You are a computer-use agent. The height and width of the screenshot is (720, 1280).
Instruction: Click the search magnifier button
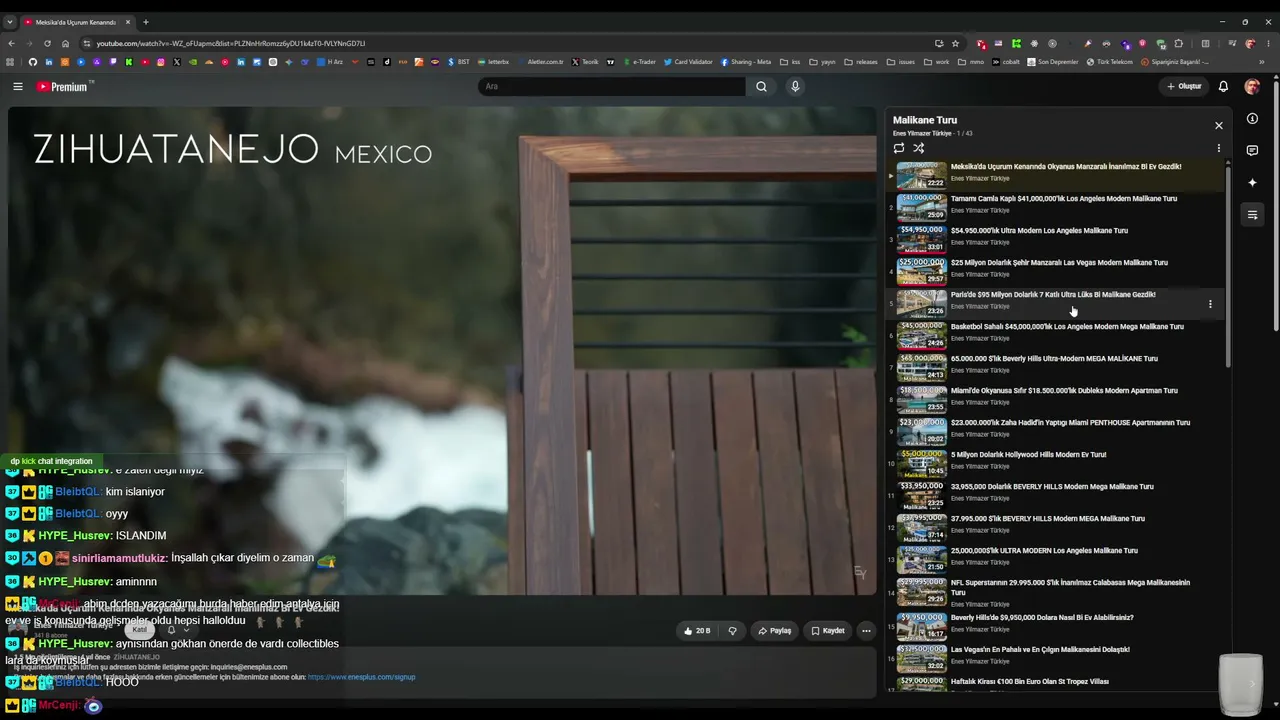tap(761, 86)
